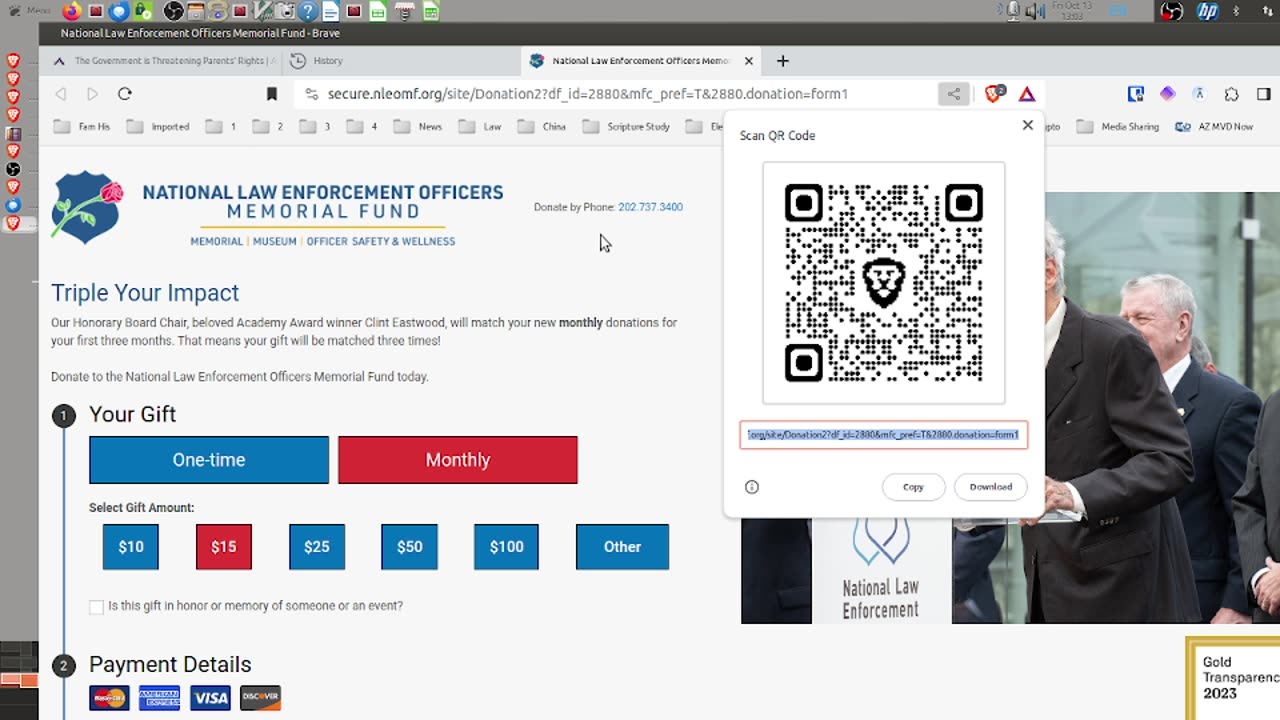Open the volume control in system tray
Image resolution: width=1280 pixels, height=720 pixels.
pos(1035,11)
